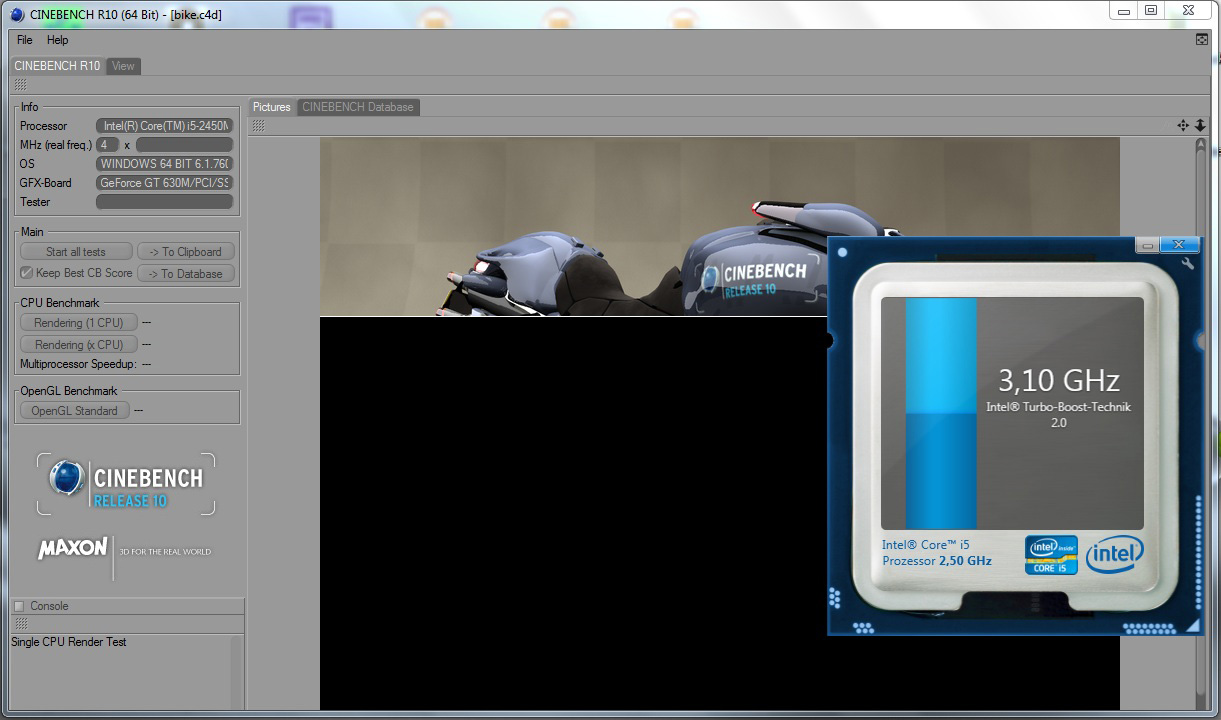
Task: Toggle the Keep Best CB Score checkbox
Action: coord(27,273)
